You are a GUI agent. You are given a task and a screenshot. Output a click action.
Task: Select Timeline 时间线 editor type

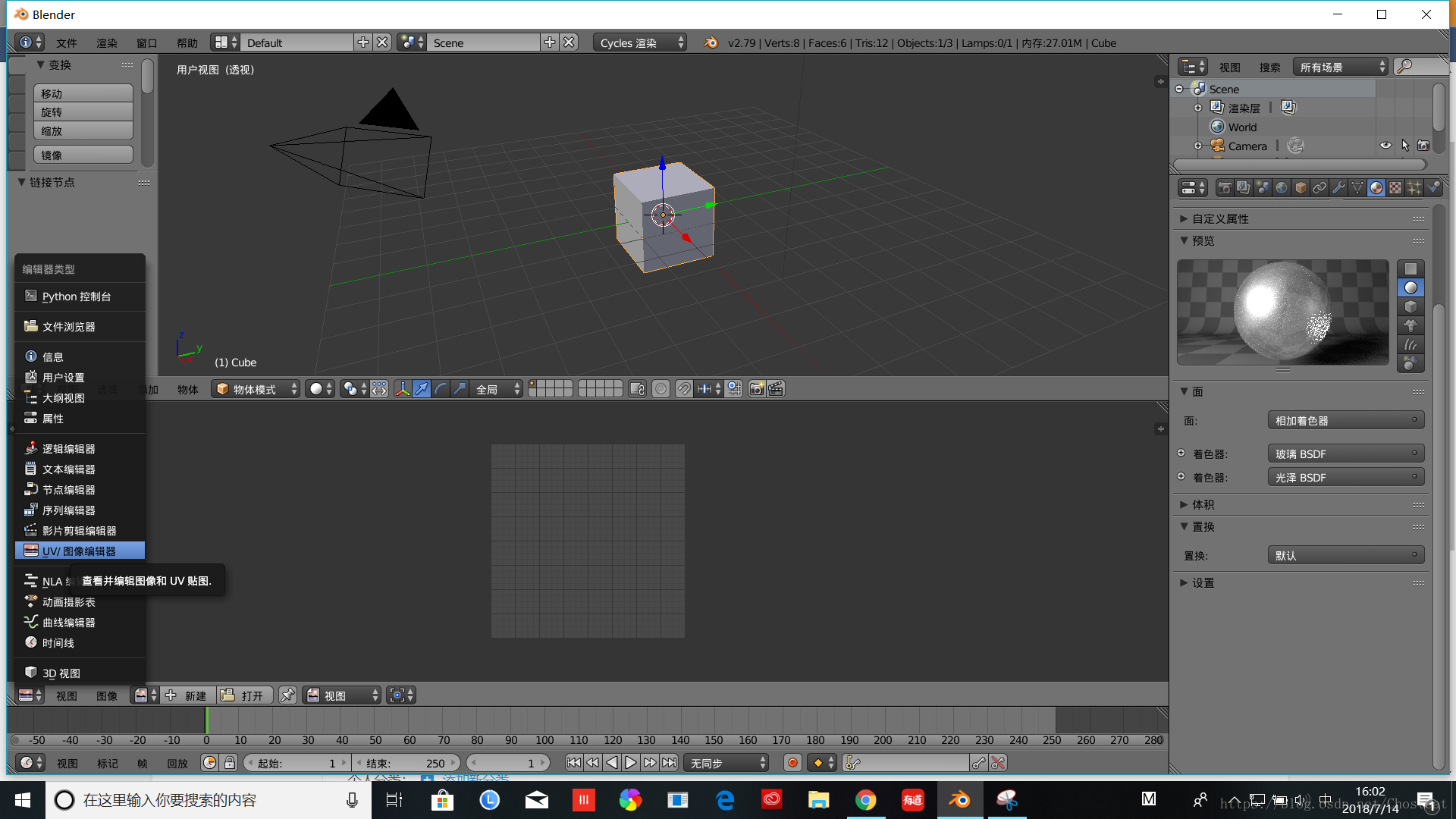(80, 642)
